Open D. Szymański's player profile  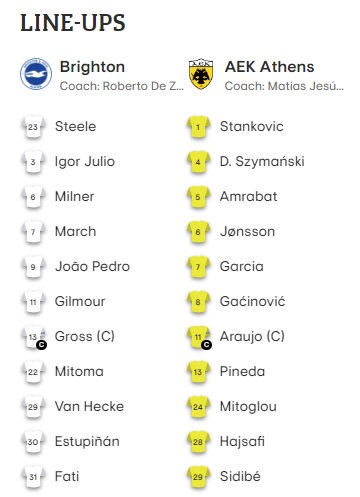point(262,162)
